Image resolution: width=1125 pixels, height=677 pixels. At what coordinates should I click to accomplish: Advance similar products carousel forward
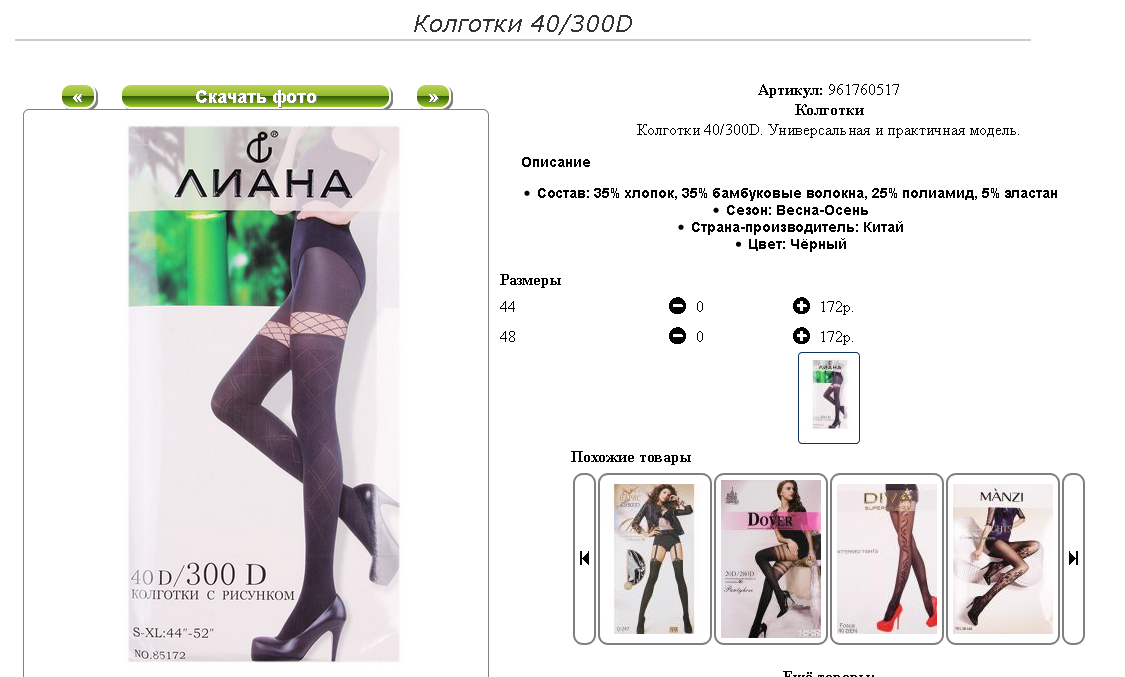(x=1073, y=558)
